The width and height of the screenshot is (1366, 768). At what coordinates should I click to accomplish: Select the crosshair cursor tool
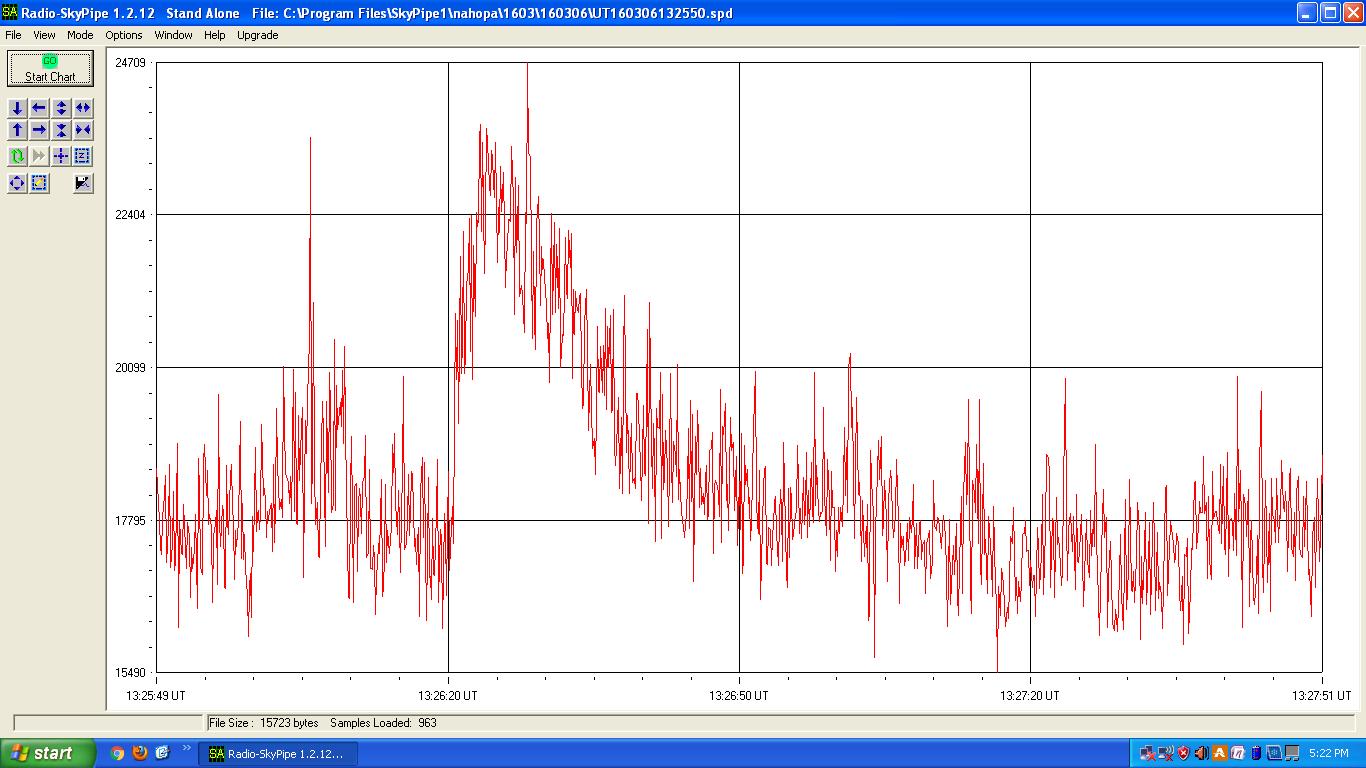coord(61,156)
